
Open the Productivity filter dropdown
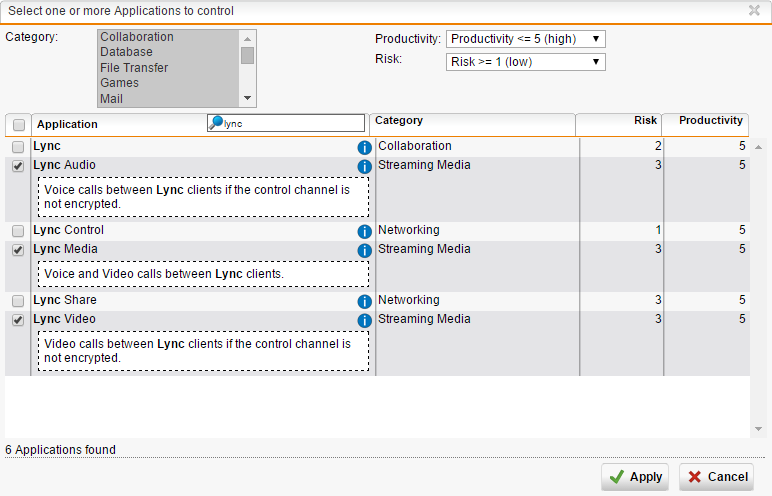(x=525, y=39)
